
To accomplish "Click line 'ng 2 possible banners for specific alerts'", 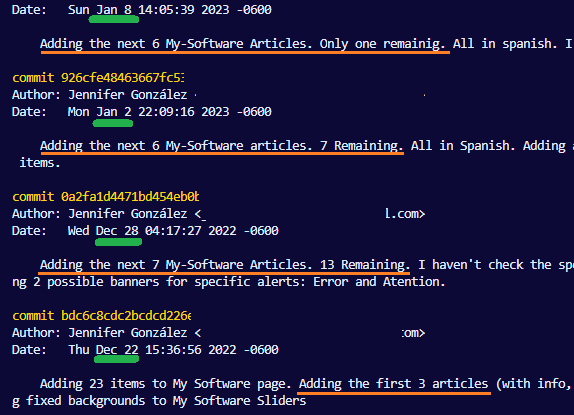I will click(x=159, y=282).
